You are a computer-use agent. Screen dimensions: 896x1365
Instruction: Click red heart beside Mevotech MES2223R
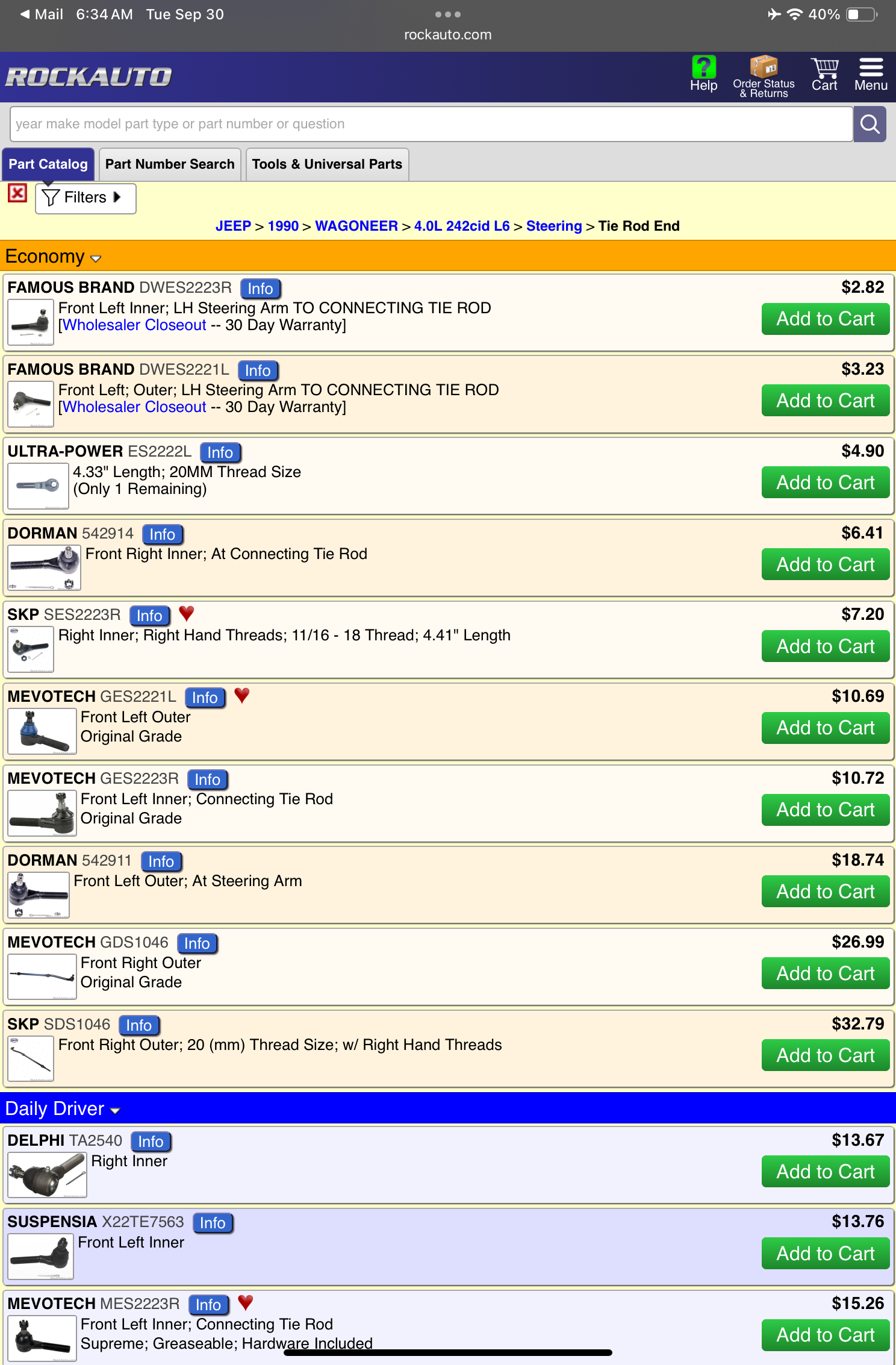coord(246,1303)
